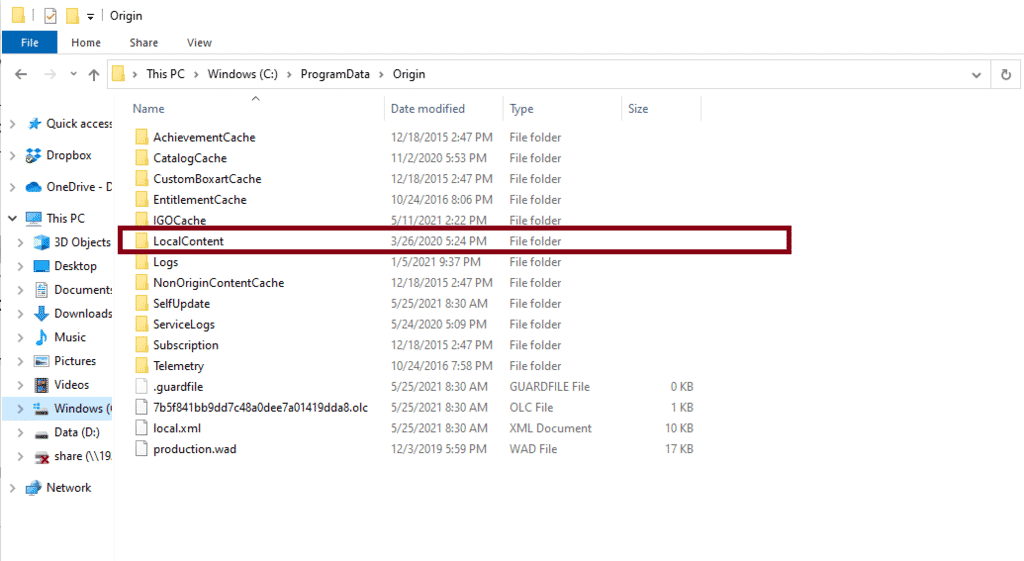Go up one folder level
Image resolution: width=1024 pixels, height=561 pixels.
94,74
